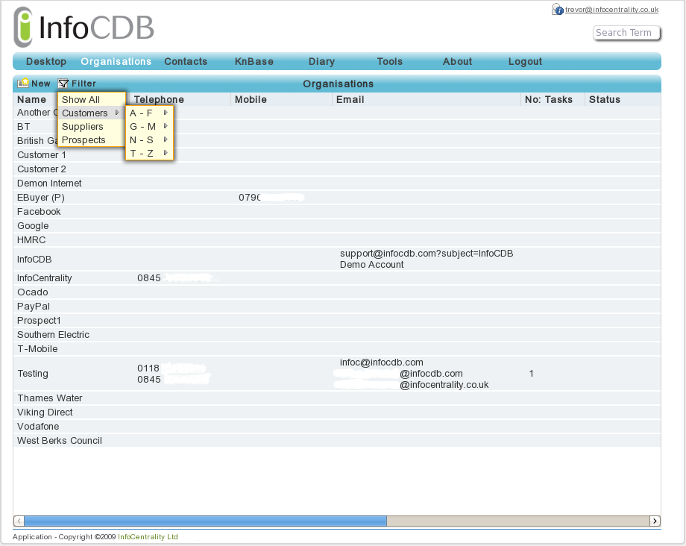This screenshot has height=546, width=686.
Task: Select the Ocado organisation
Action: coord(337,292)
